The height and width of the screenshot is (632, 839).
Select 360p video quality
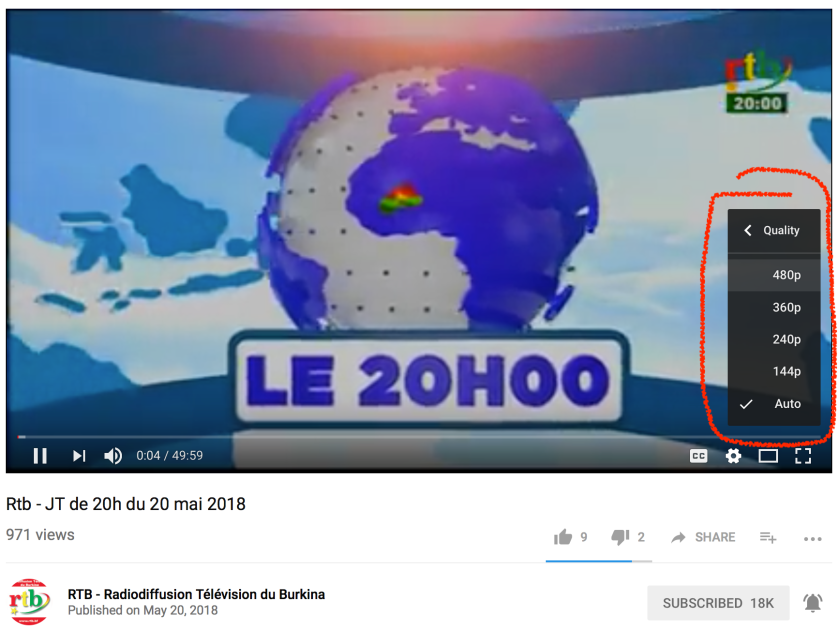pos(774,307)
